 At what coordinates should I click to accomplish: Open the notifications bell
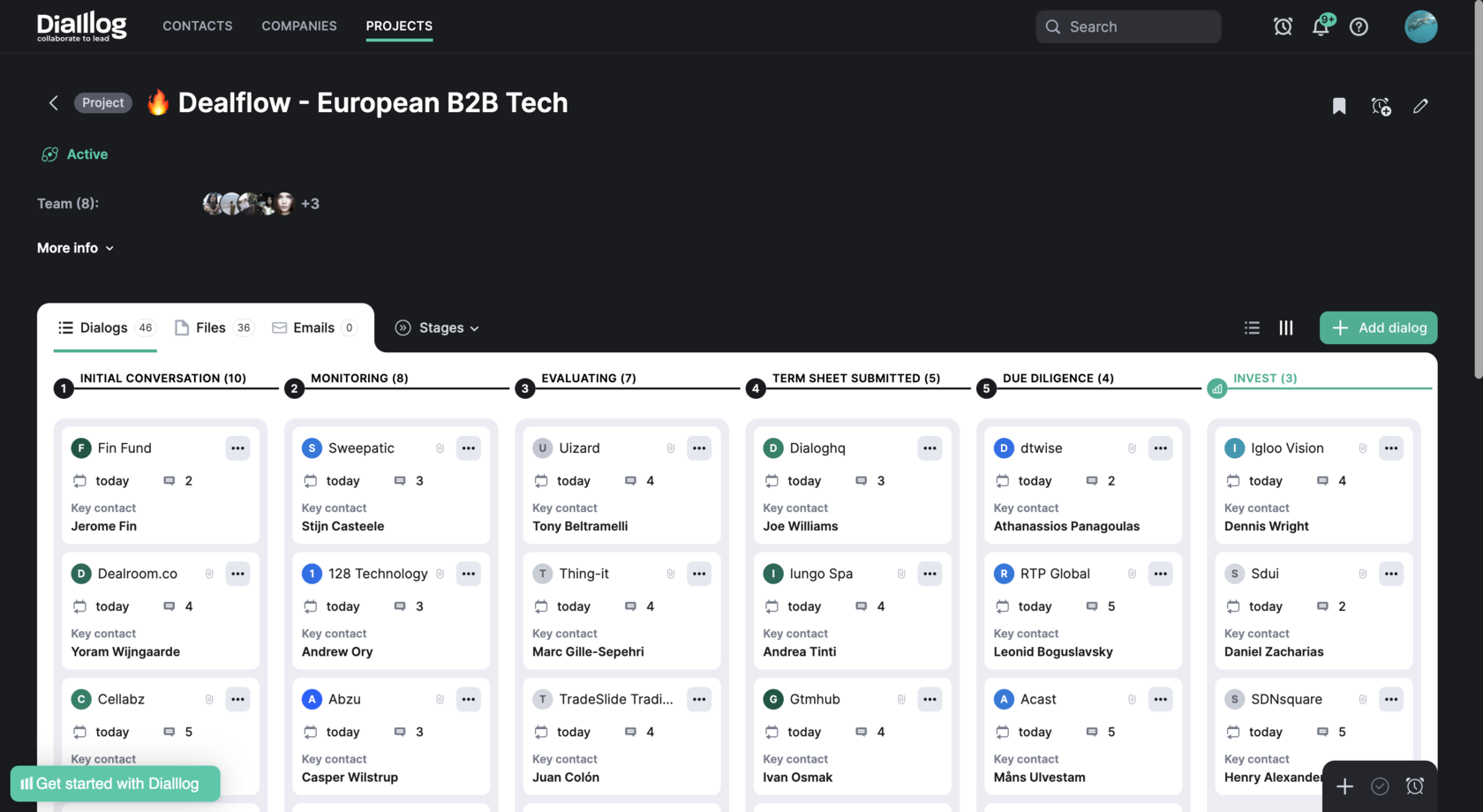(1321, 26)
